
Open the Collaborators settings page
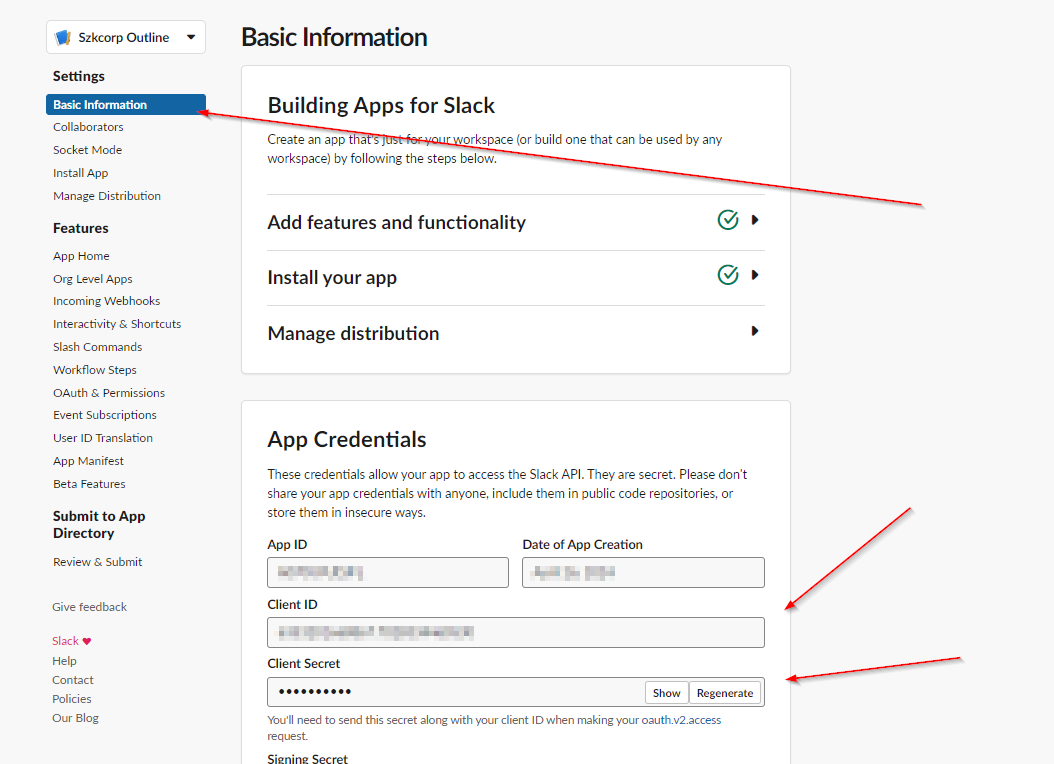coord(88,127)
